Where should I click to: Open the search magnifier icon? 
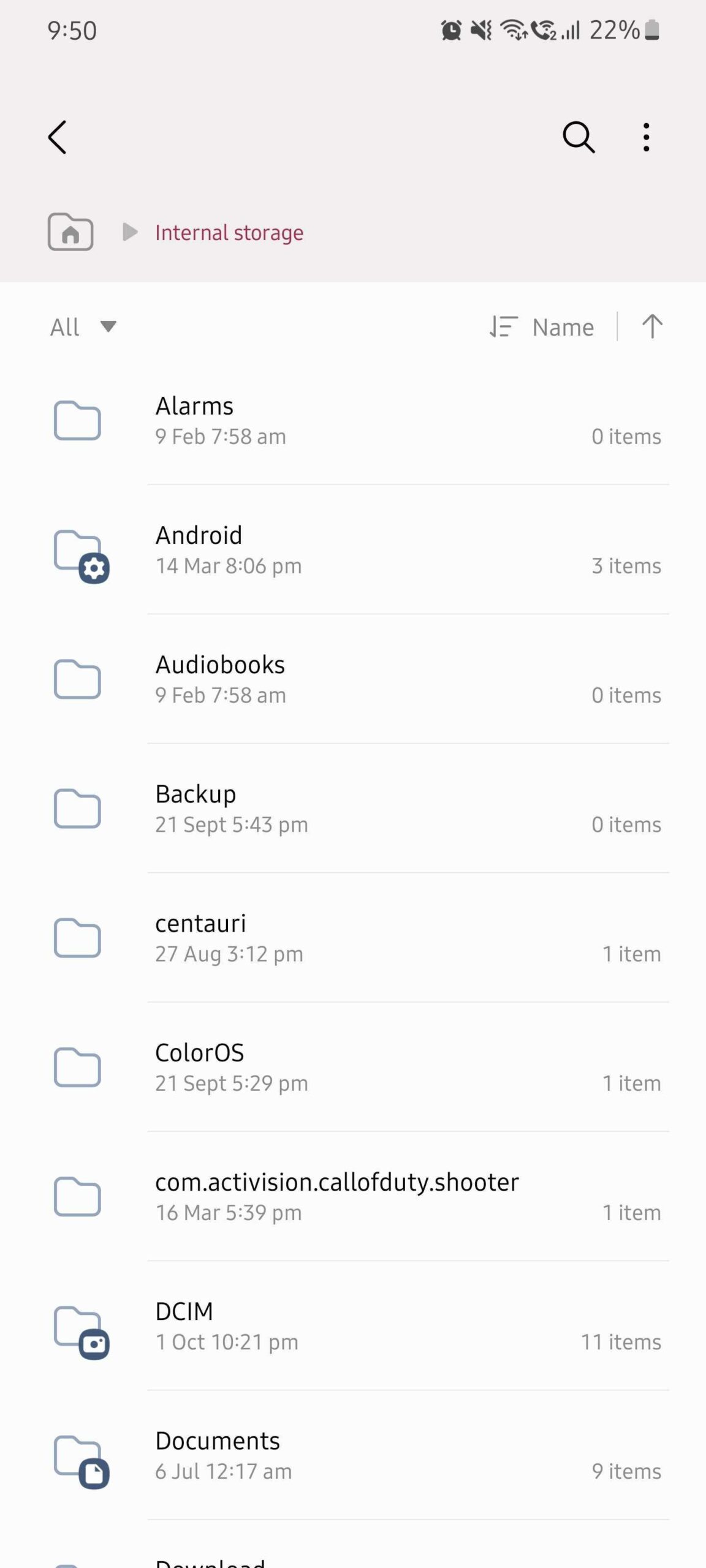[579, 137]
